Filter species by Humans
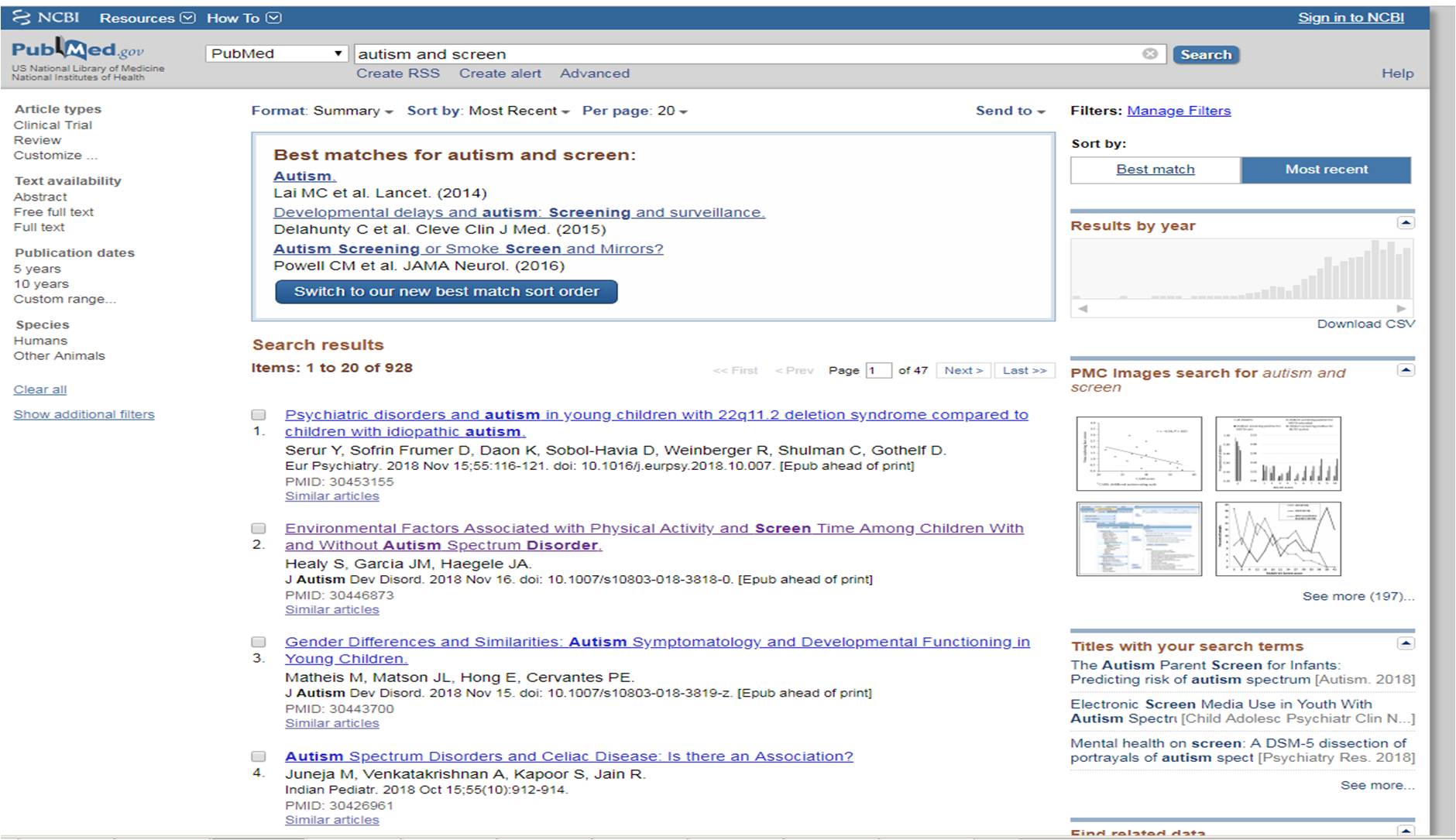 [40, 341]
